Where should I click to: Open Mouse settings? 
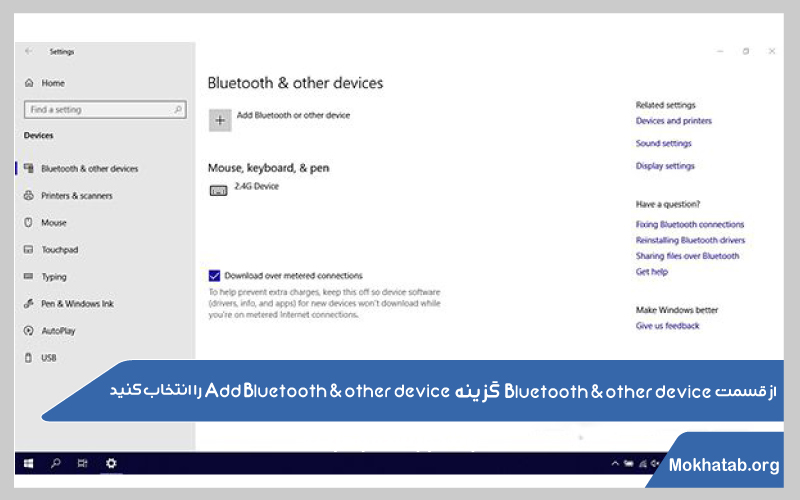click(54, 223)
